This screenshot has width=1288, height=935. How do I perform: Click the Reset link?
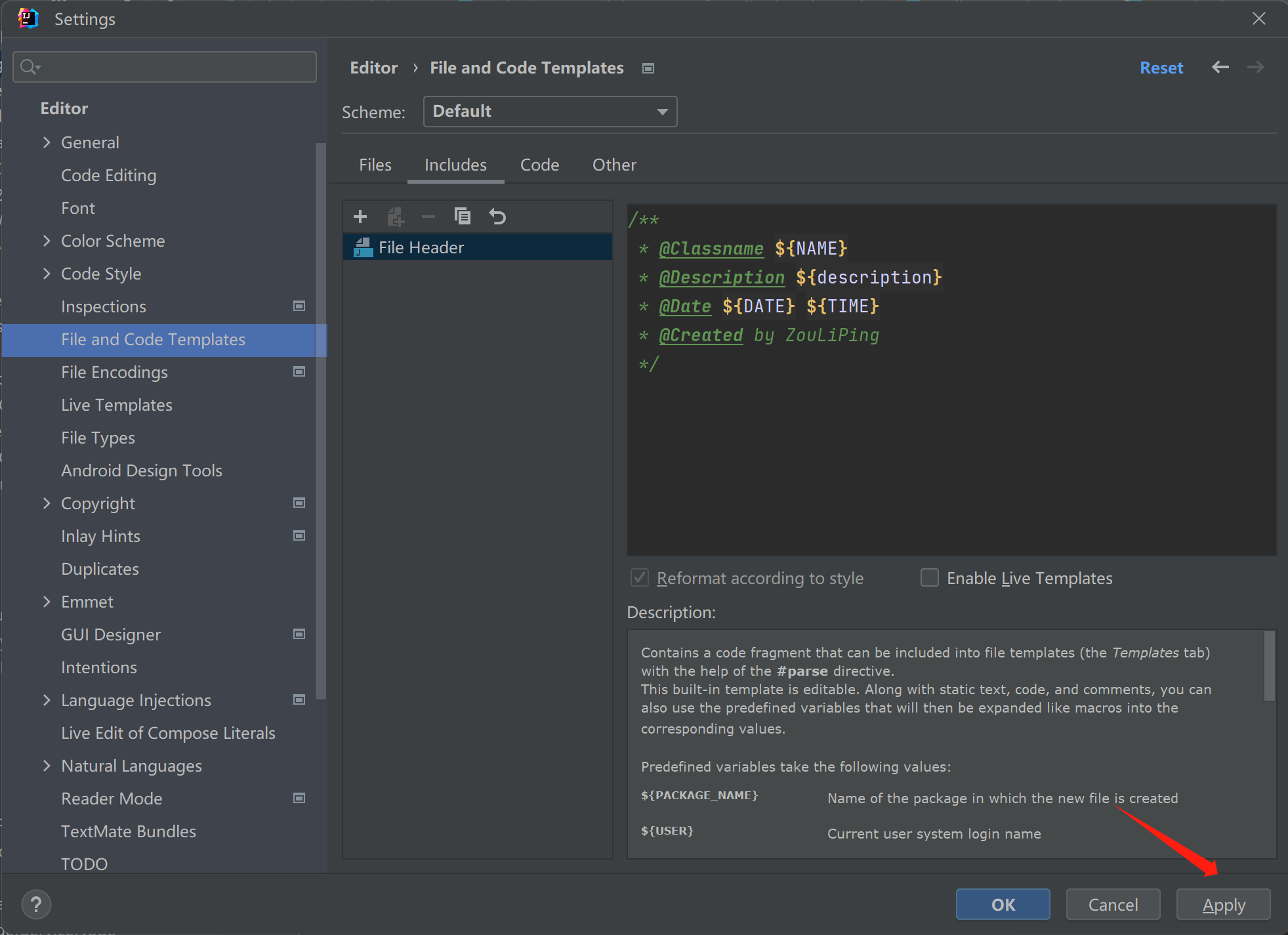pos(1161,68)
